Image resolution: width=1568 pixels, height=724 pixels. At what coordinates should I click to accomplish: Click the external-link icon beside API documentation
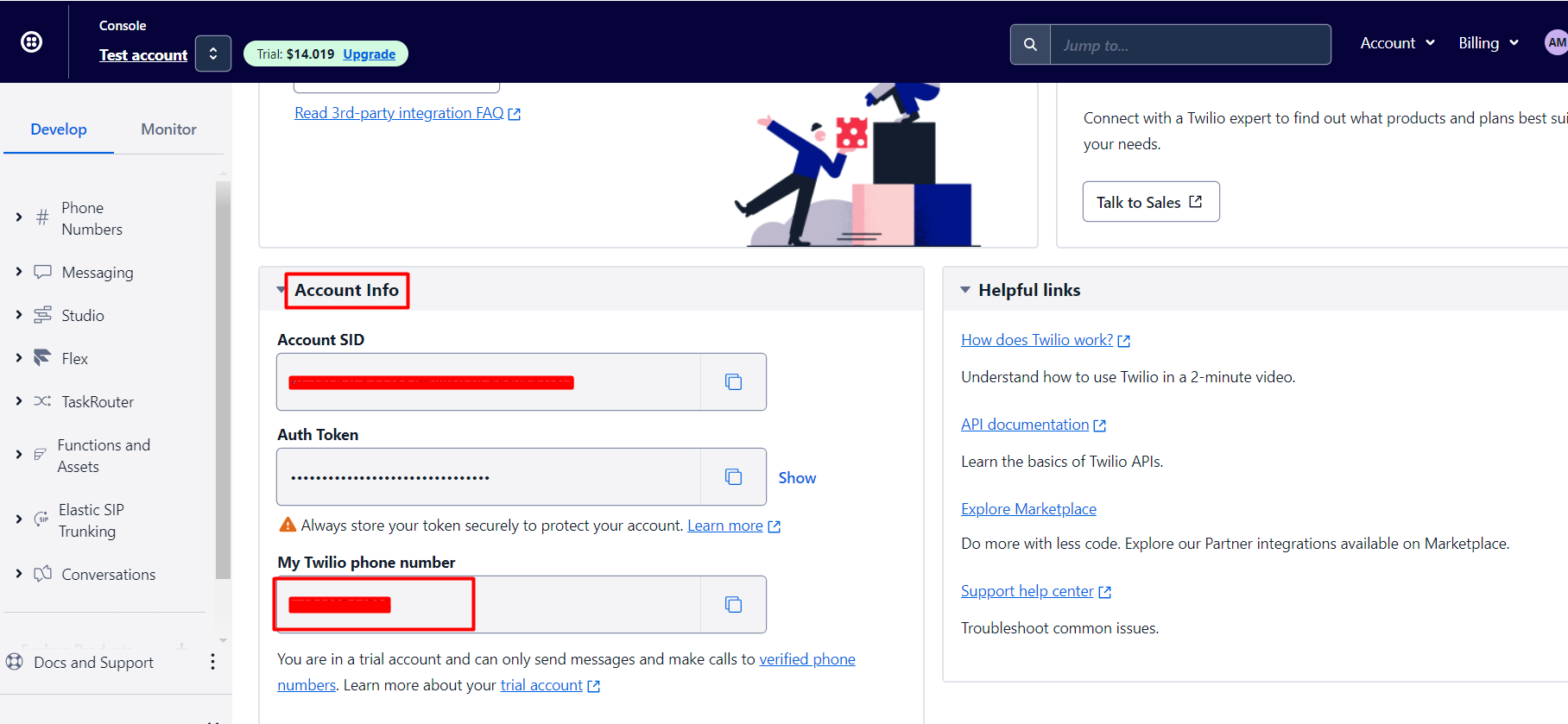[x=1100, y=425]
